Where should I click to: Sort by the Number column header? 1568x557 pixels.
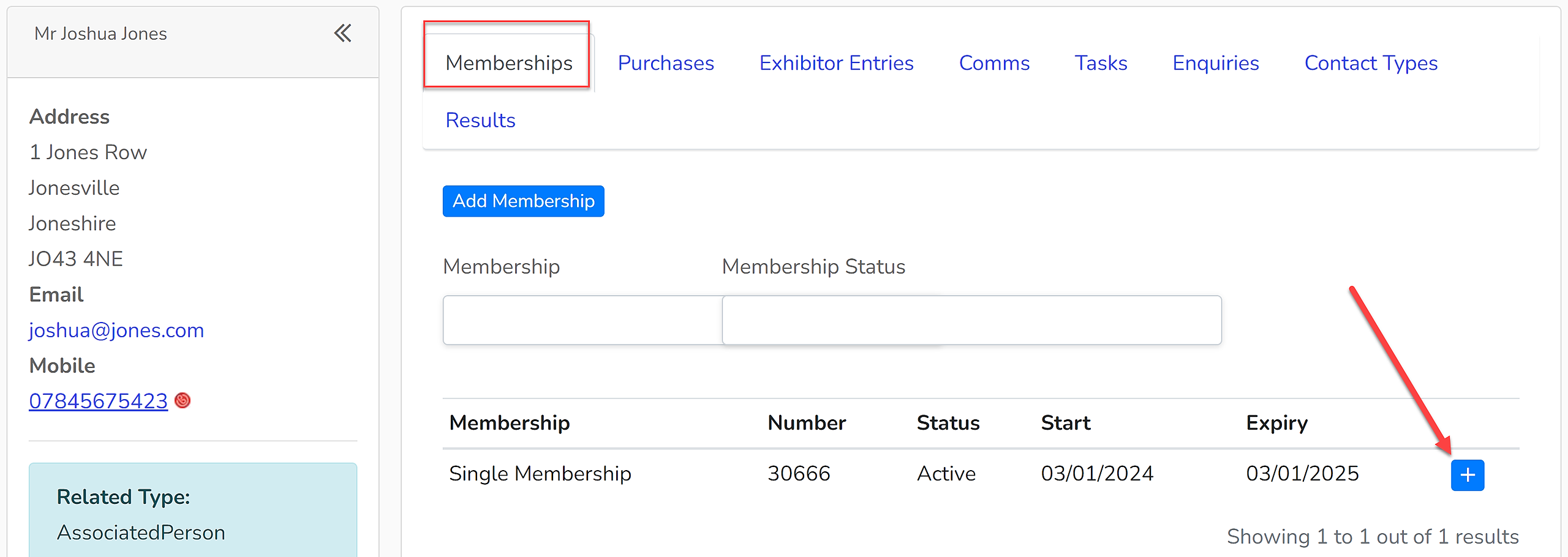pyautogui.click(x=806, y=423)
